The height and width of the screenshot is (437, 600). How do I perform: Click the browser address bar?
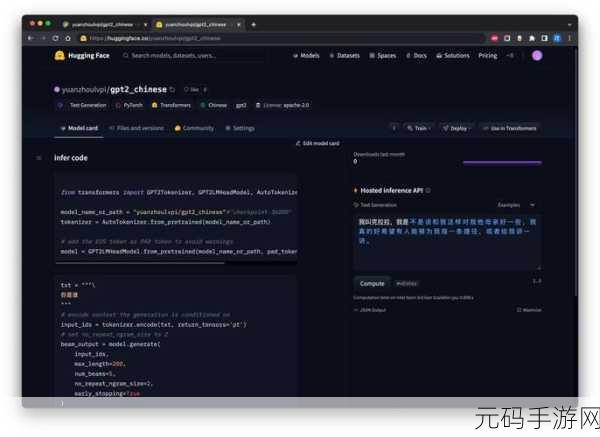pyautogui.click(x=281, y=38)
